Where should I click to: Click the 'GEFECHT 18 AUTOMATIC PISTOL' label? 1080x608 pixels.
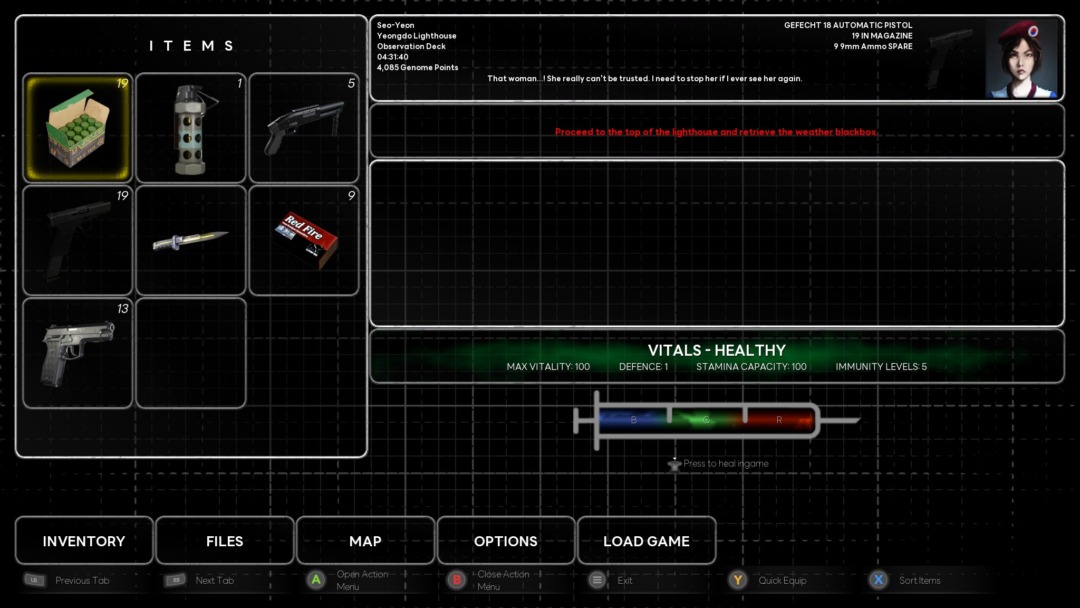pos(848,25)
